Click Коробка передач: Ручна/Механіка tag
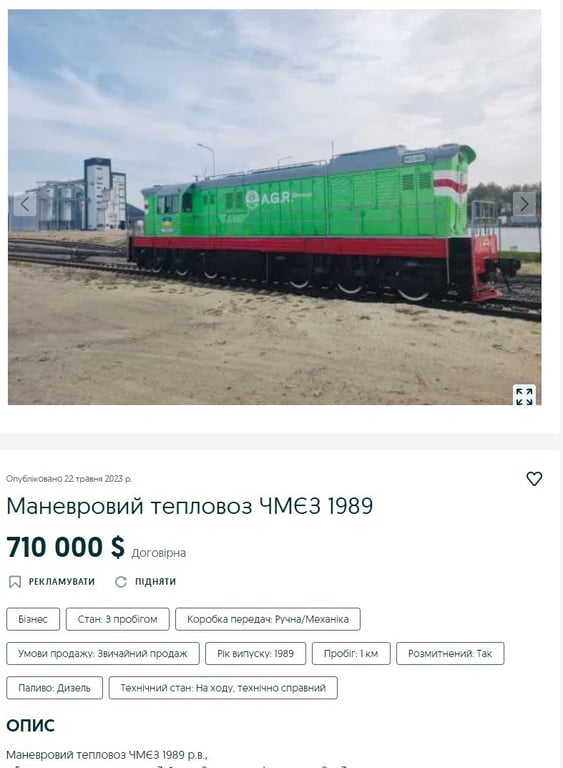The width and height of the screenshot is (563, 768). [x=268, y=619]
